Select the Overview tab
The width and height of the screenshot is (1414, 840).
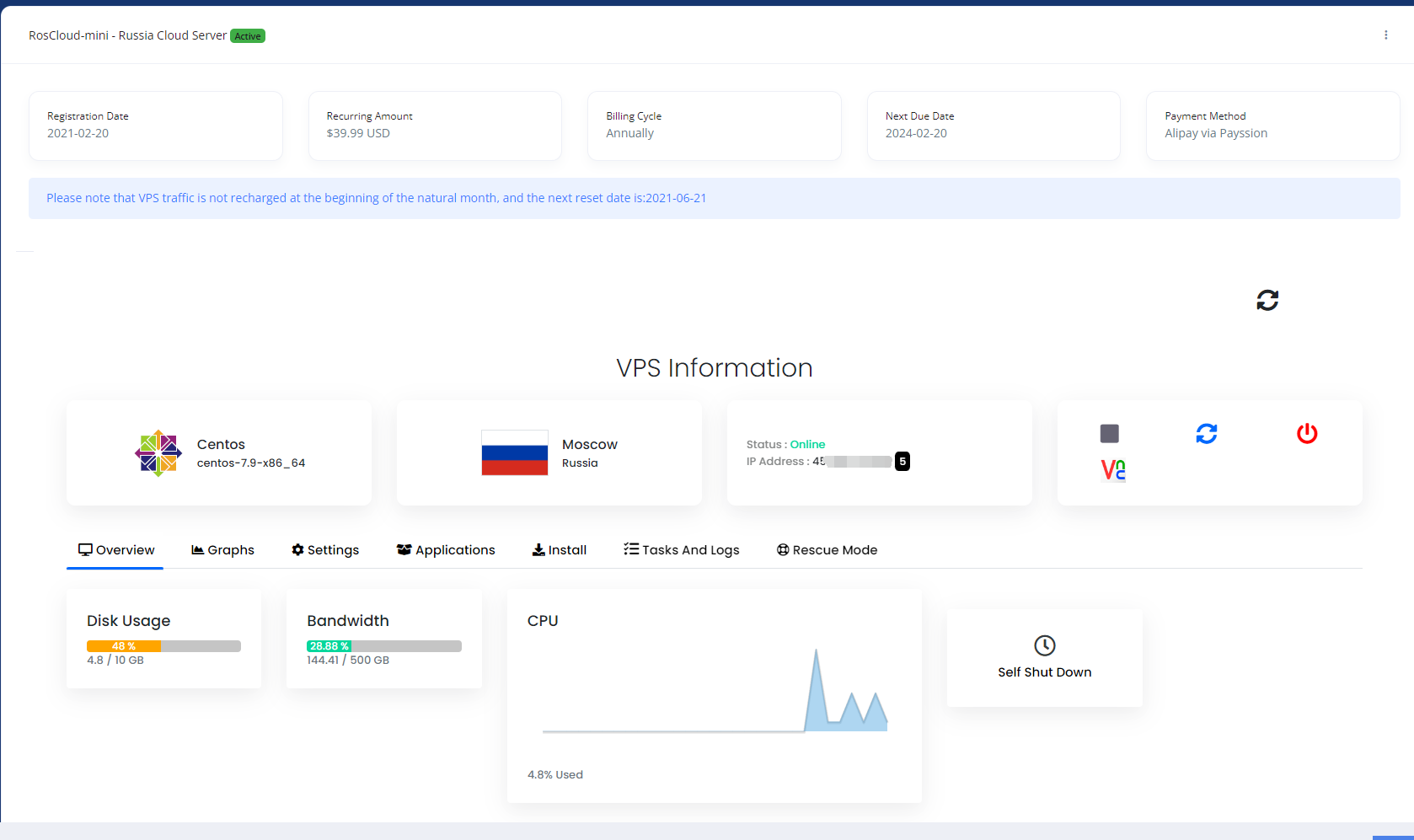click(x=116, y=550)
